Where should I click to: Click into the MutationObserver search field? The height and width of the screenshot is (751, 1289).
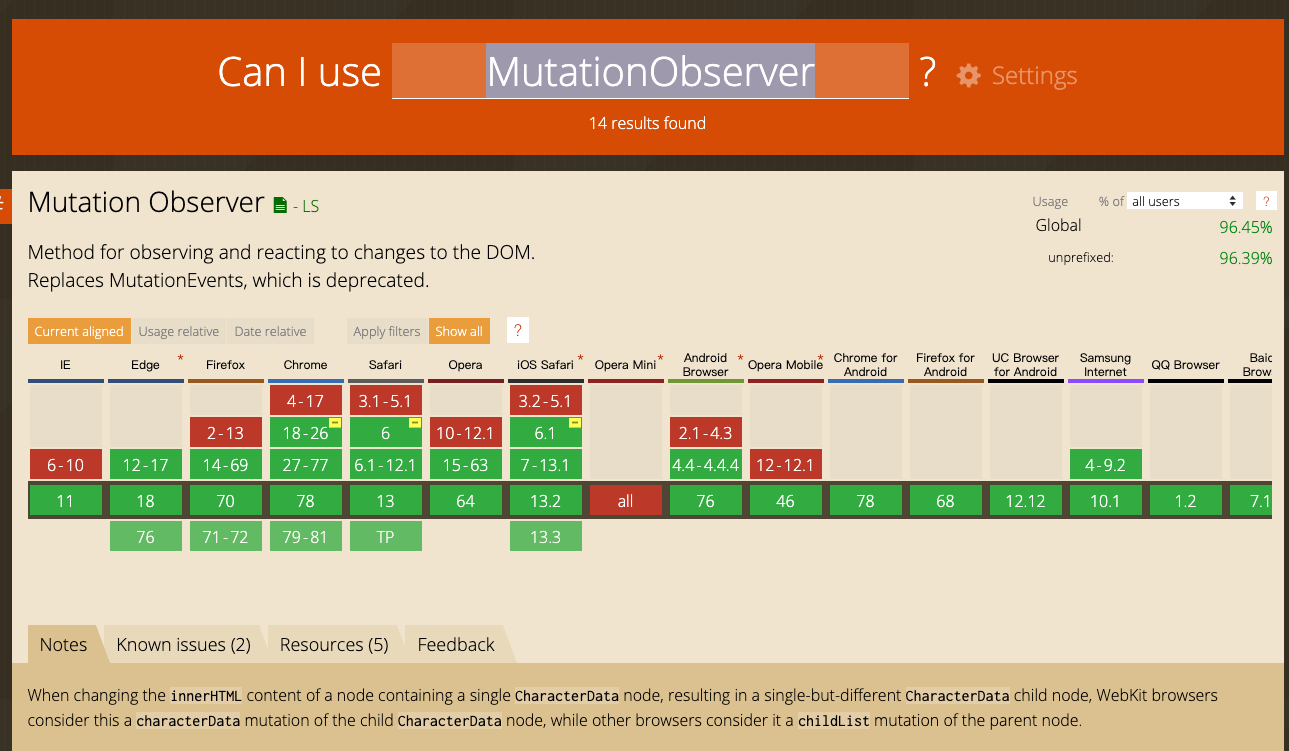(x=650, y=71)
